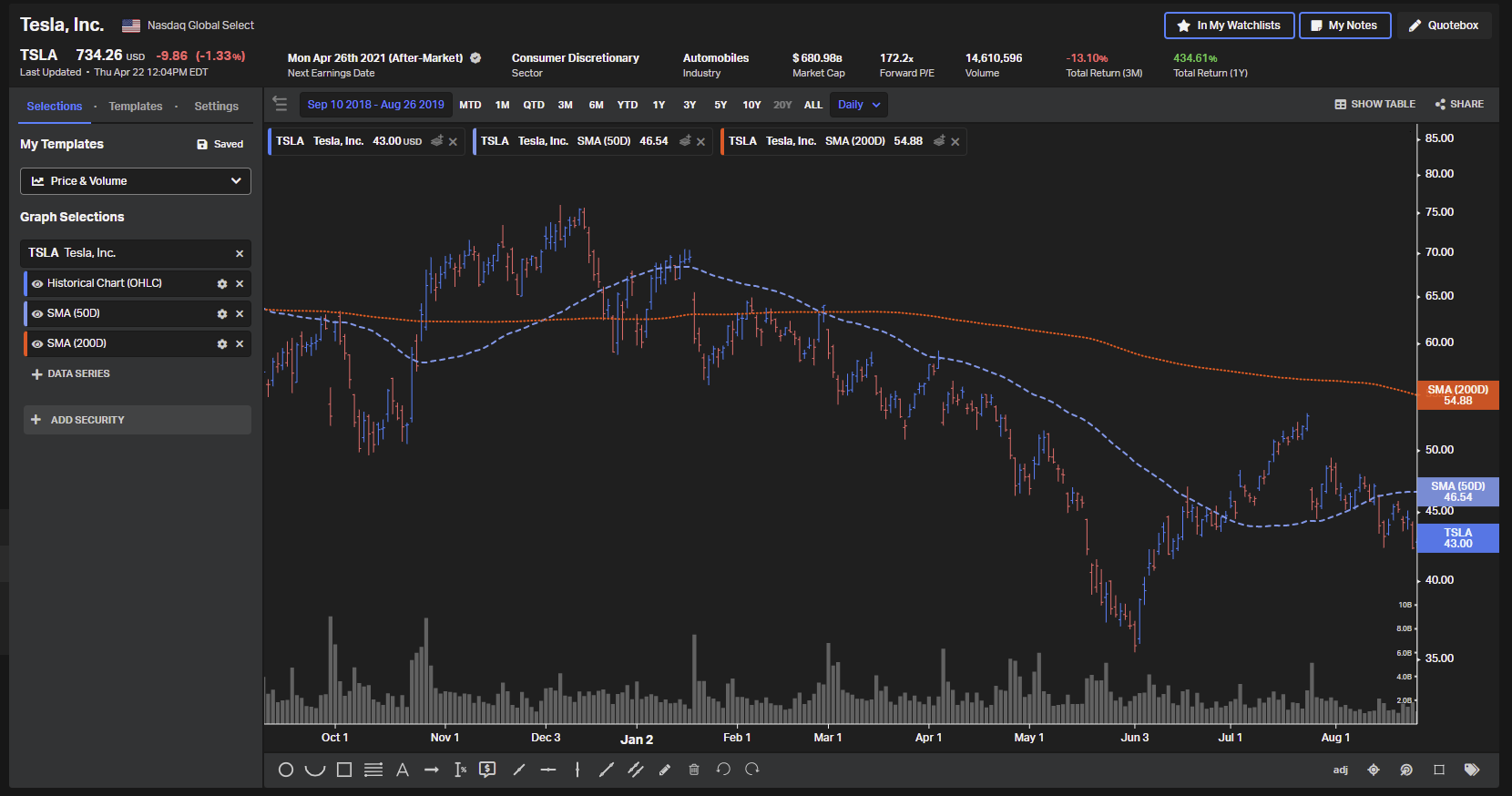Click the SHARE button
Viewport: 1512px width, 796px height.
pyautogui.click(x=1459, y=104)
